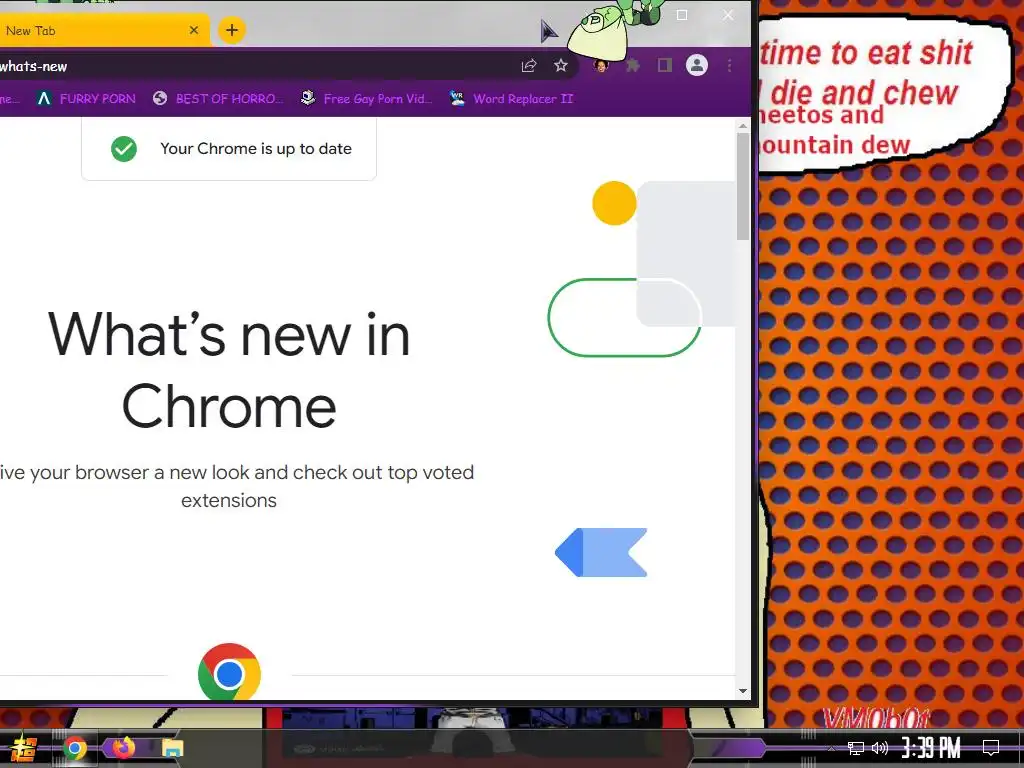The width and height of the screenshot is (1024, 768).
Task: Open the Extensions puzzle-piece menu
Action: [633, 65]
